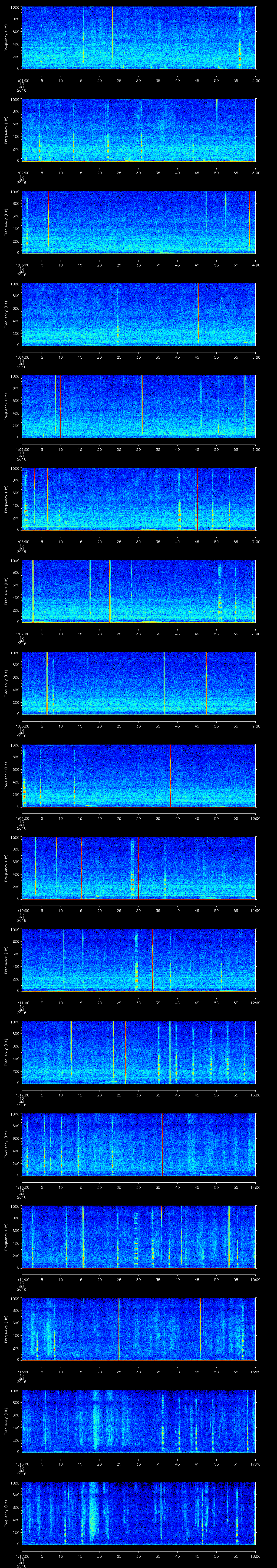
Task: Click the spectrogram panel starting at 1:12:00
Action: tap(139, 1052)
